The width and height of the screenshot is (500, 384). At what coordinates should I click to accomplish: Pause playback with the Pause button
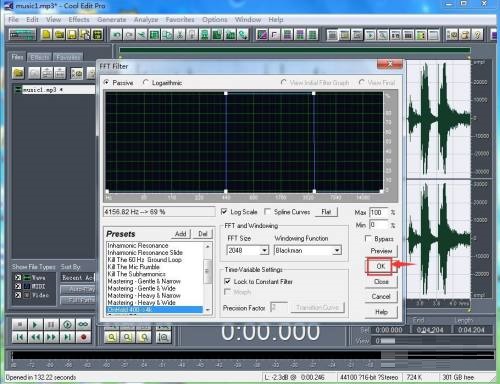pyautogui.click(x=51, y=324)
